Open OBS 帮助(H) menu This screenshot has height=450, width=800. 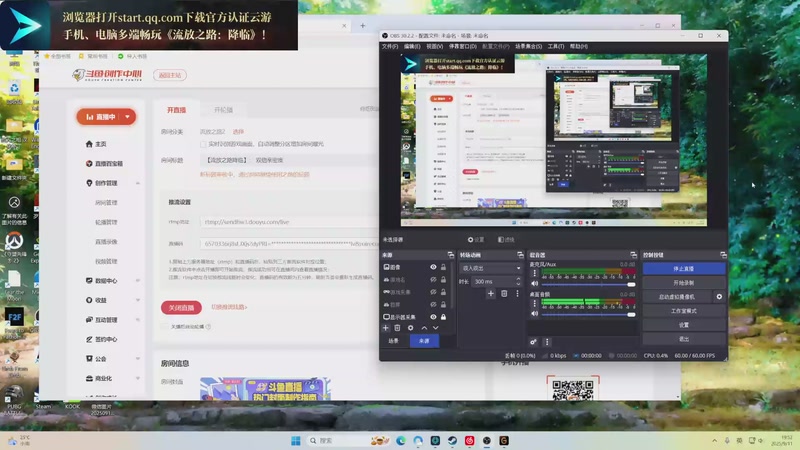[x=578, y=46]
